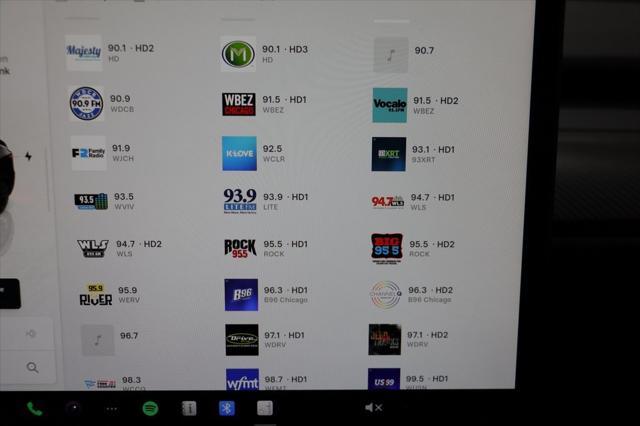Select "90.1 · HD2" label
This screenshot has height=426, width=640.
(x=131, y=48)
